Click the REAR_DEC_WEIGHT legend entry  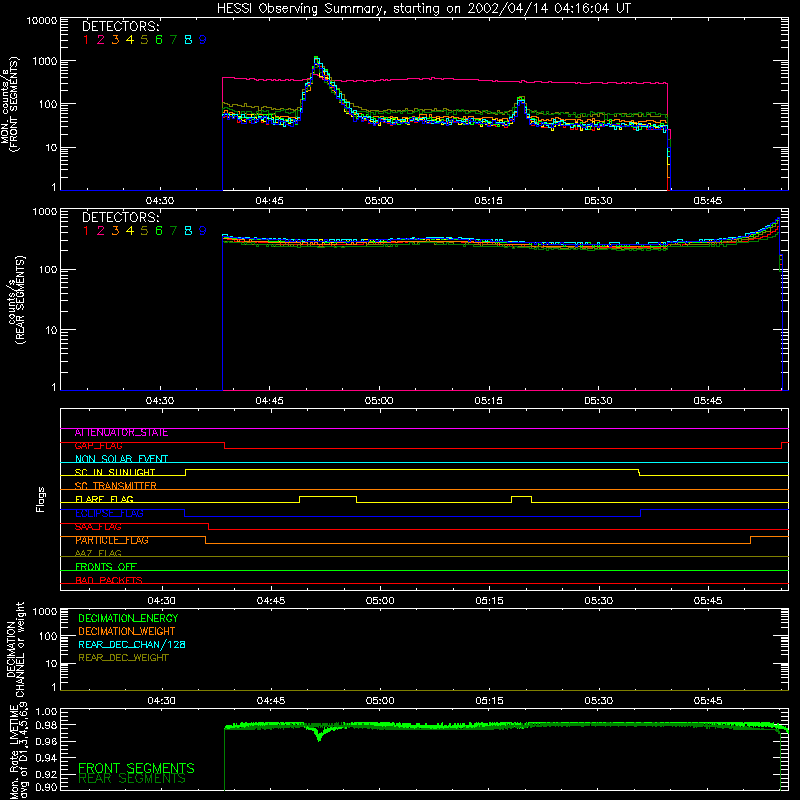(123, 658)
